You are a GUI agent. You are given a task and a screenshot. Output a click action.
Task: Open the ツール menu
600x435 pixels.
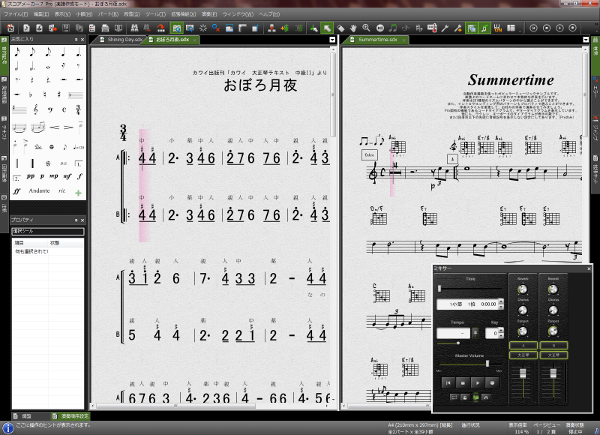(155, 14)
